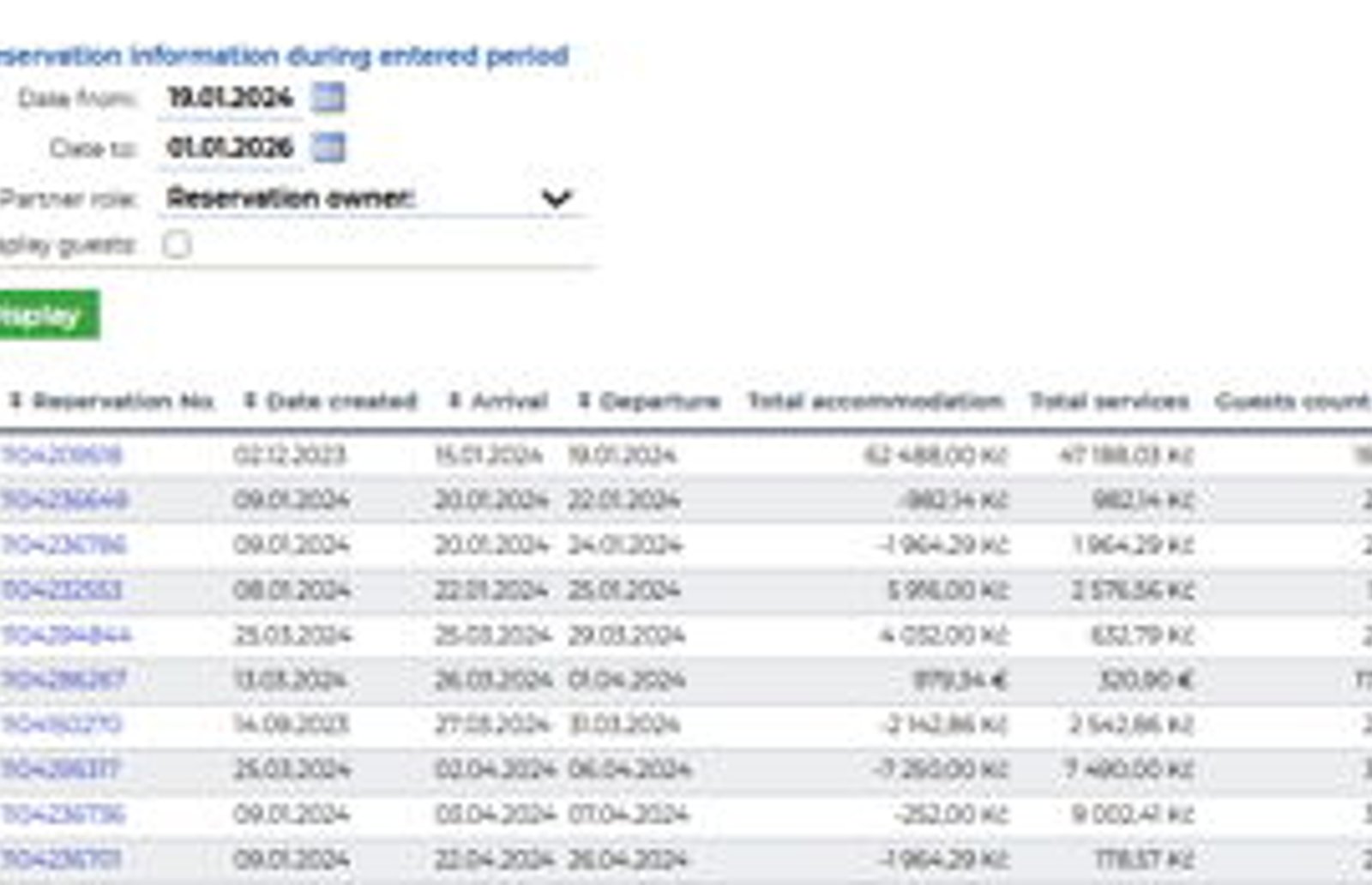Click the sort arrow next to Arrival
This screenshot has width=1372, height=885.
(455, 400)
